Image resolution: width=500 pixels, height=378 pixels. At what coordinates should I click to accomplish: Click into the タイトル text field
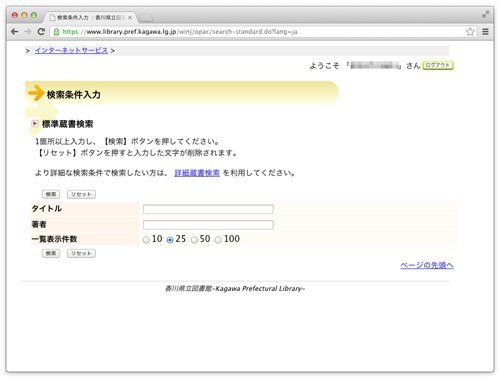[208, 209]
